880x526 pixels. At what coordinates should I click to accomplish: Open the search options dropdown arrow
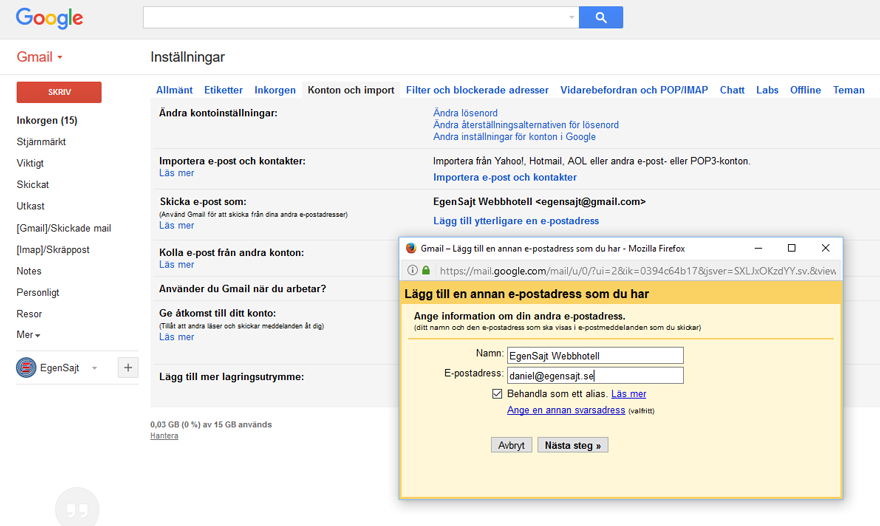click(x=571, y=17)
